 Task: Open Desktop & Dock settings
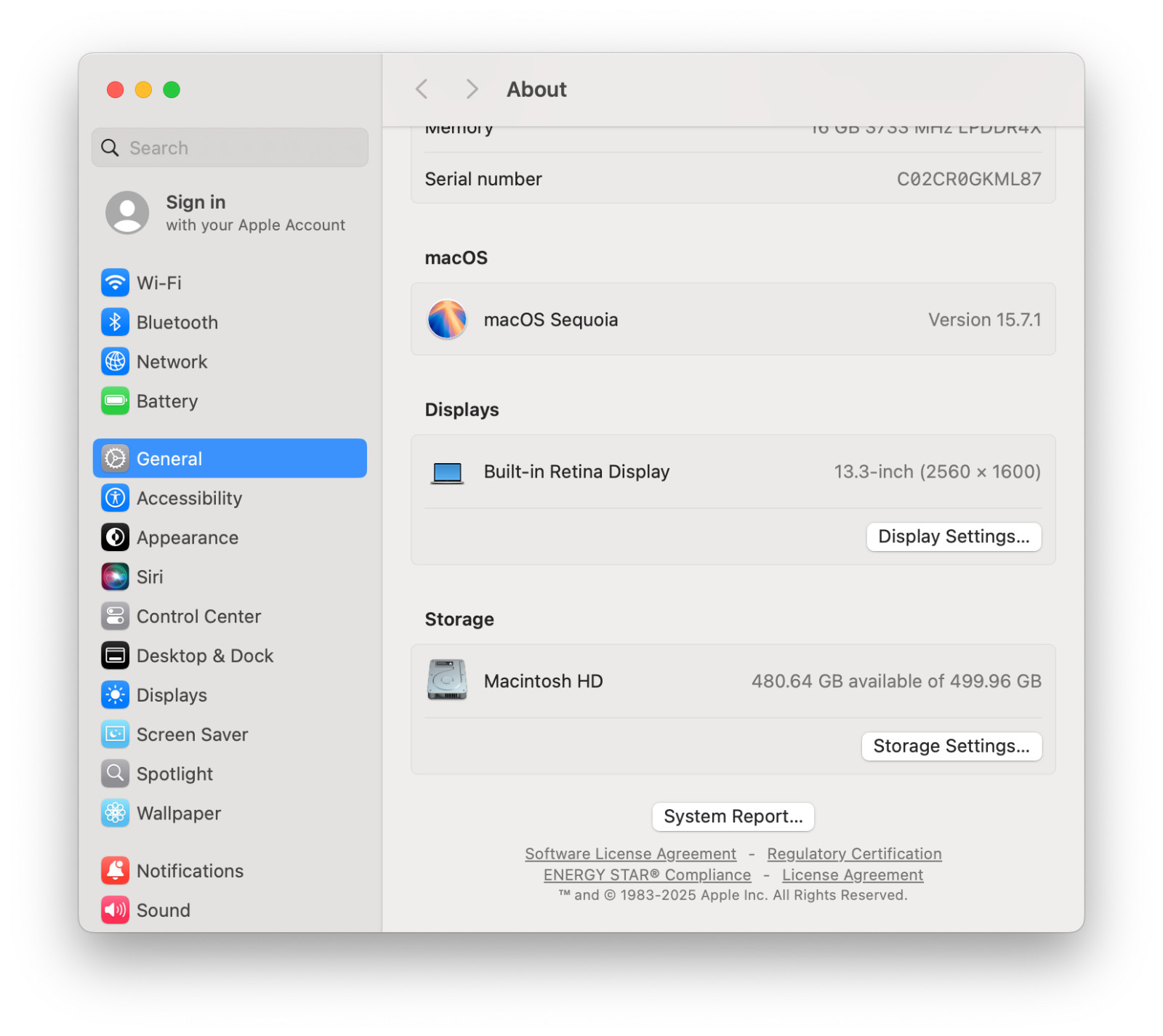tap(230, 655)
